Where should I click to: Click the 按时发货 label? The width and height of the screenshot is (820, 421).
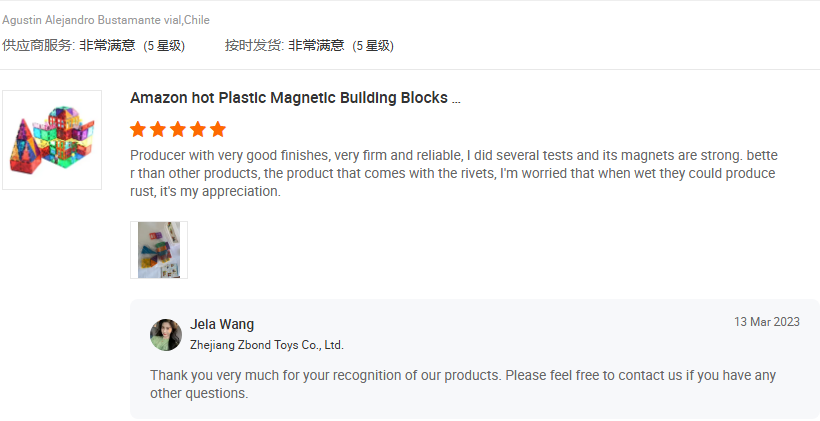click(252, 45)
